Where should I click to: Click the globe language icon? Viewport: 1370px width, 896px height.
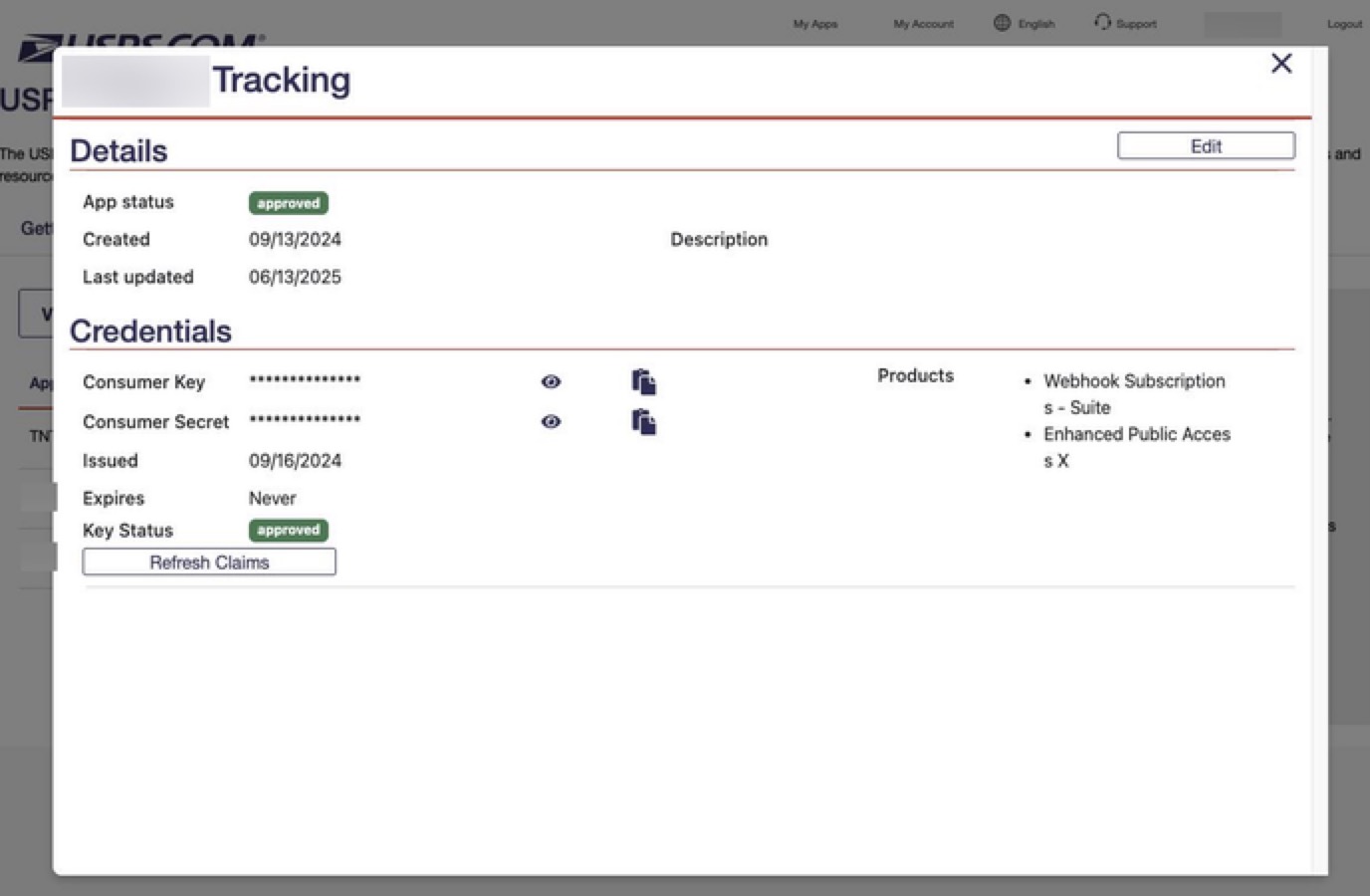point(1002,23)
